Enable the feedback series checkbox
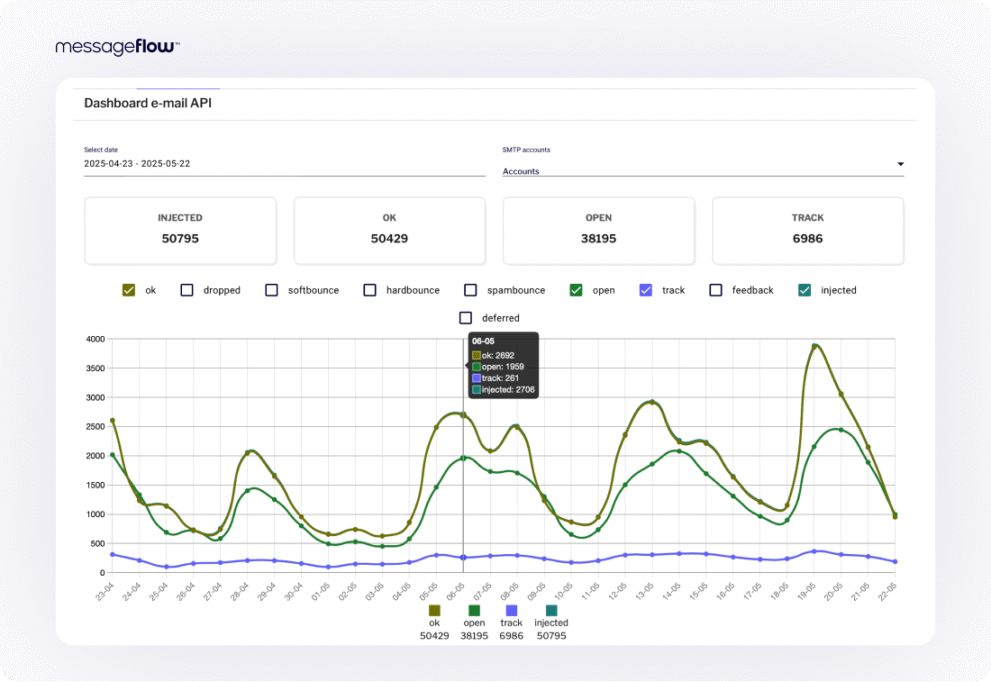 (716, 290)
